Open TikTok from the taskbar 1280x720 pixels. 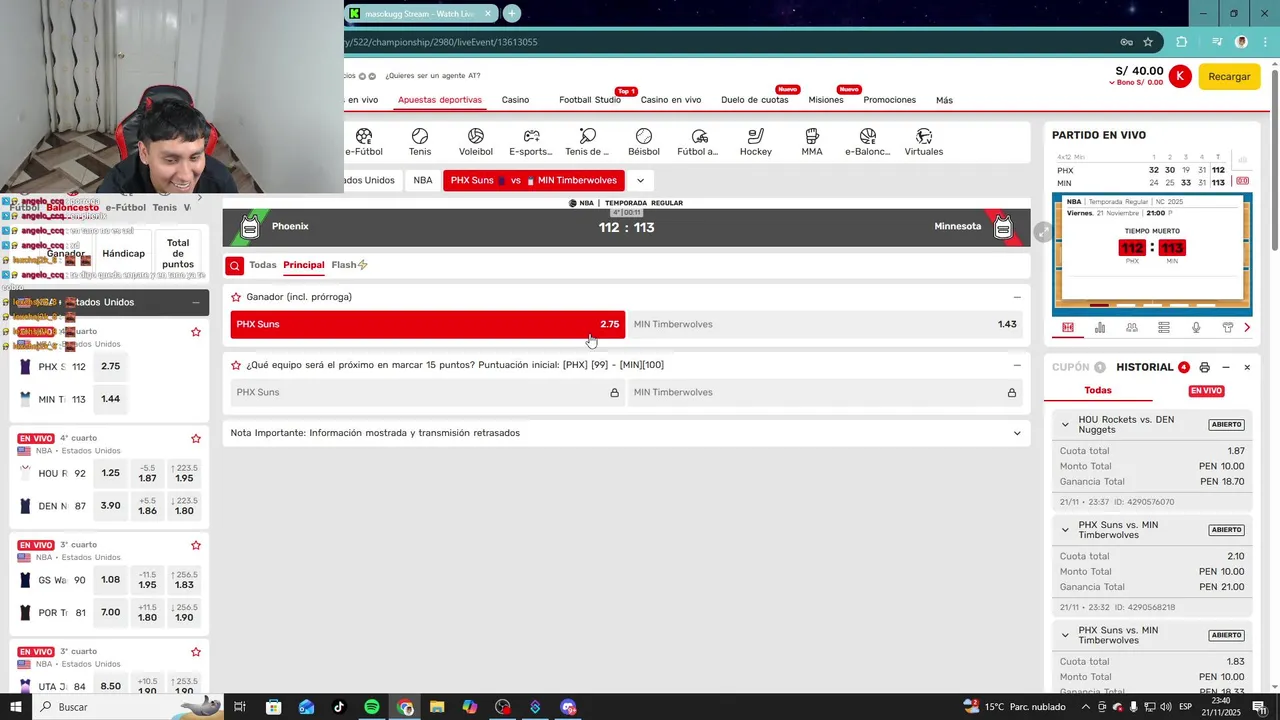pyautogui.click(x=339, y=707)
